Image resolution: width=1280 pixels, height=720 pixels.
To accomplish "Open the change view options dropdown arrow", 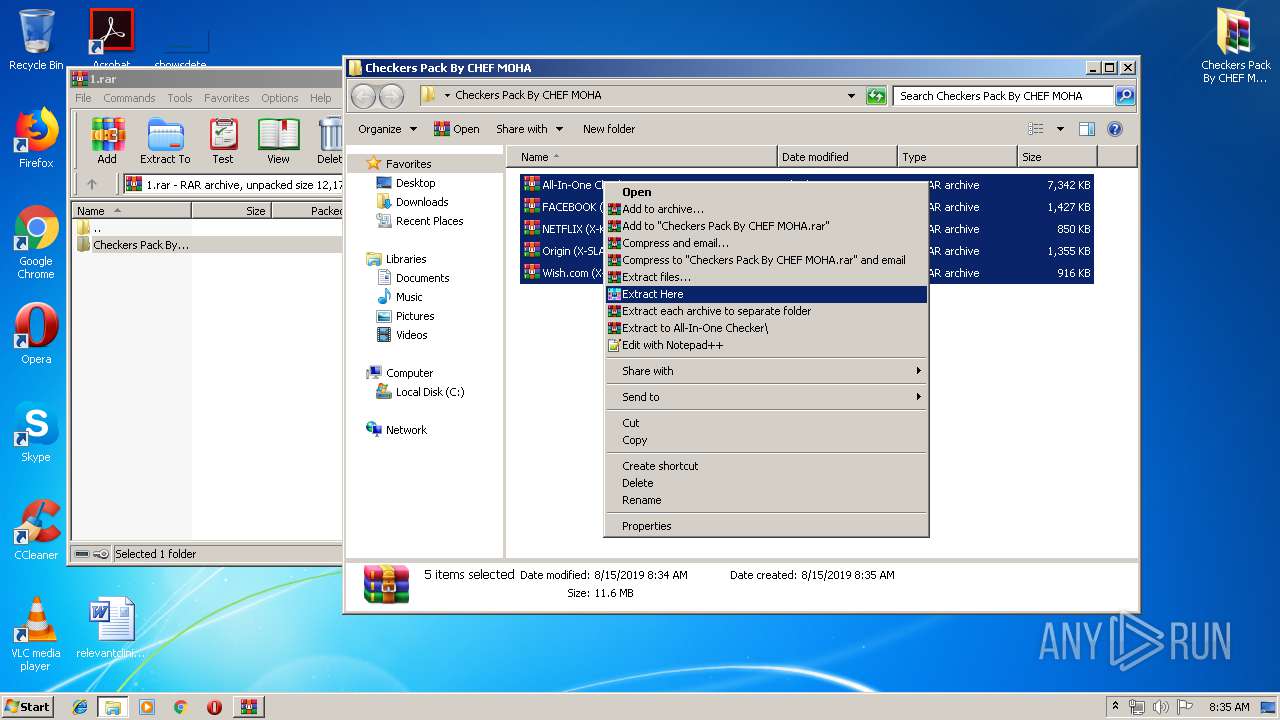I will click(x=1060, y=129).
